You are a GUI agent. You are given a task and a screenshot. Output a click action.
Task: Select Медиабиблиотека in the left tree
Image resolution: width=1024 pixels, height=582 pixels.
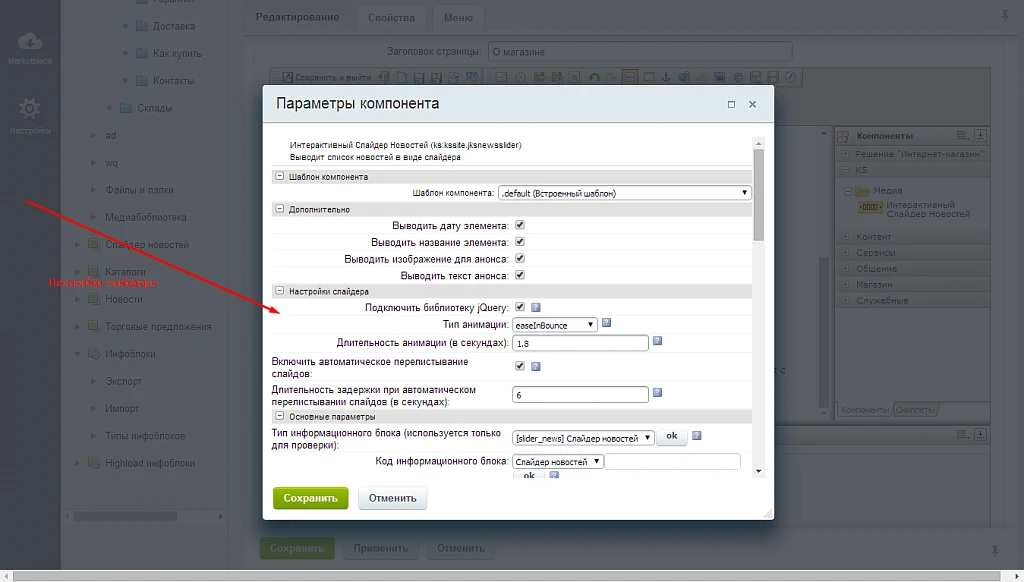point(146,217)
